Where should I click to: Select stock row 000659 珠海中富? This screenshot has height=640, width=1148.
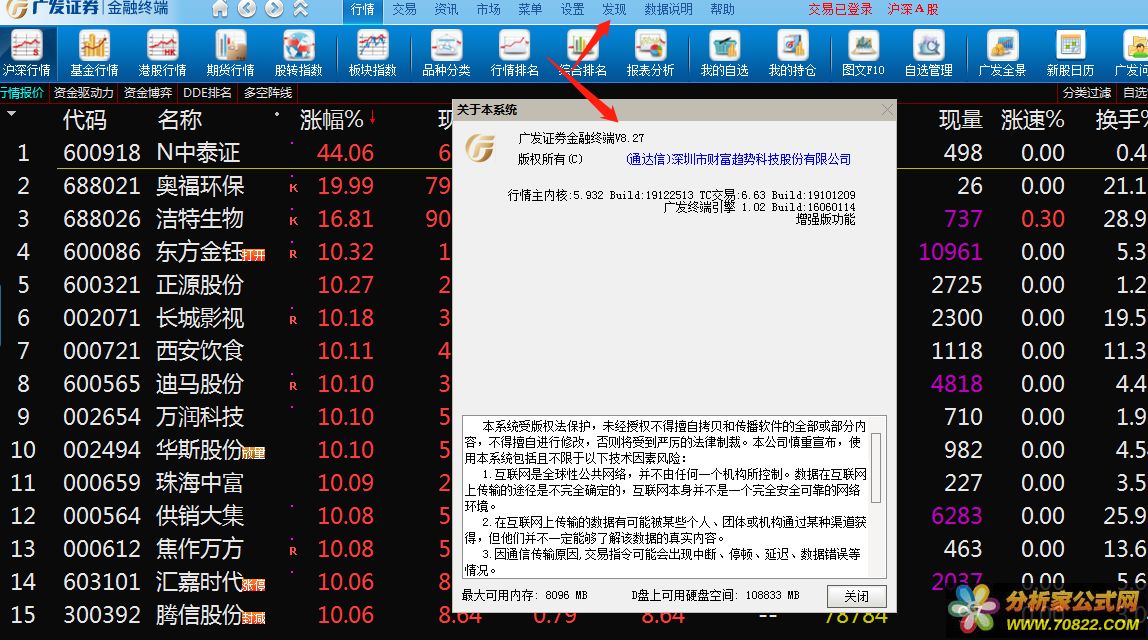pyautogui.click(x=226, y=483)
